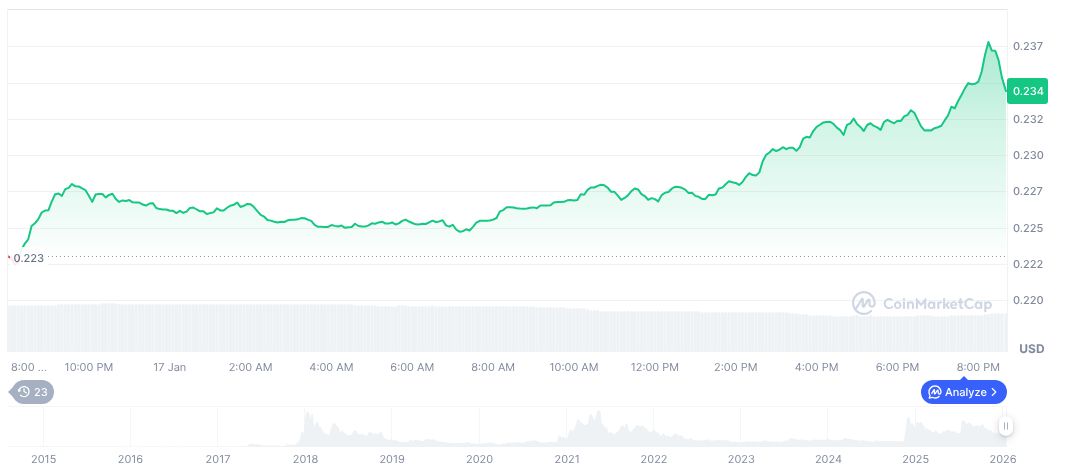Image resolution: width=1072 pixels, height=470 pixels.
Task: Open the history badge showing 23
Action: click(32, 392)
